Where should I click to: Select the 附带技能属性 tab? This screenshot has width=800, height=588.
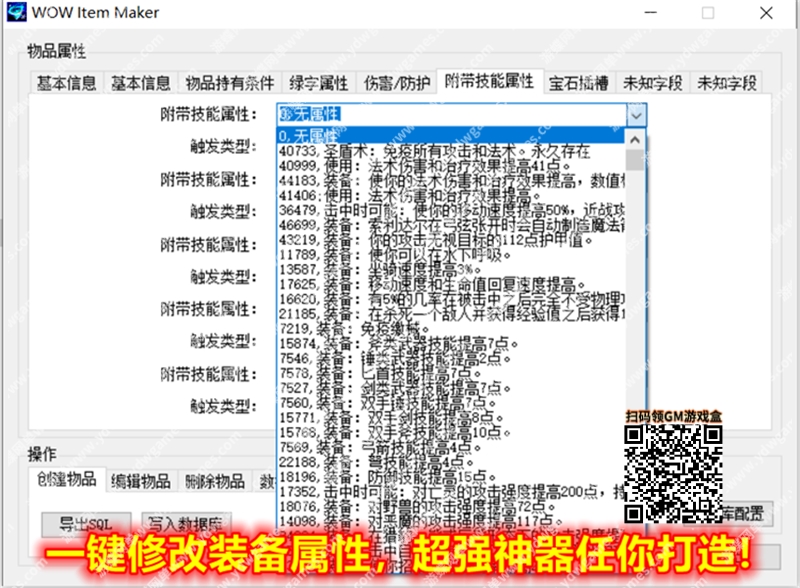pyautogui.click(x=489, y=81)
